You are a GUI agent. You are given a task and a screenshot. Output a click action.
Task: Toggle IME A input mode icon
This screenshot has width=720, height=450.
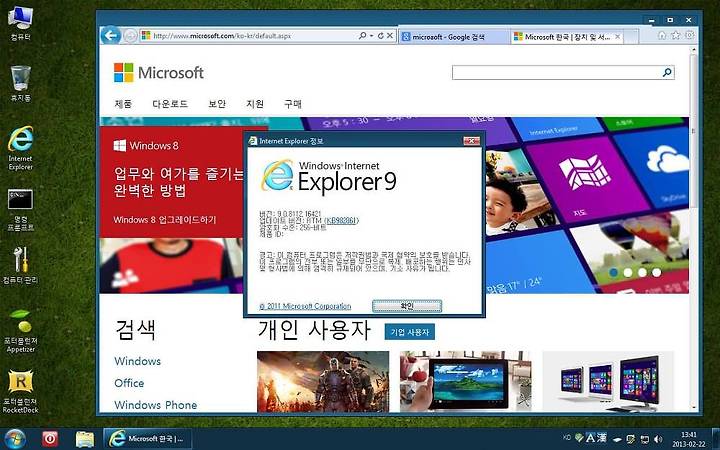(x=591, y=438)
